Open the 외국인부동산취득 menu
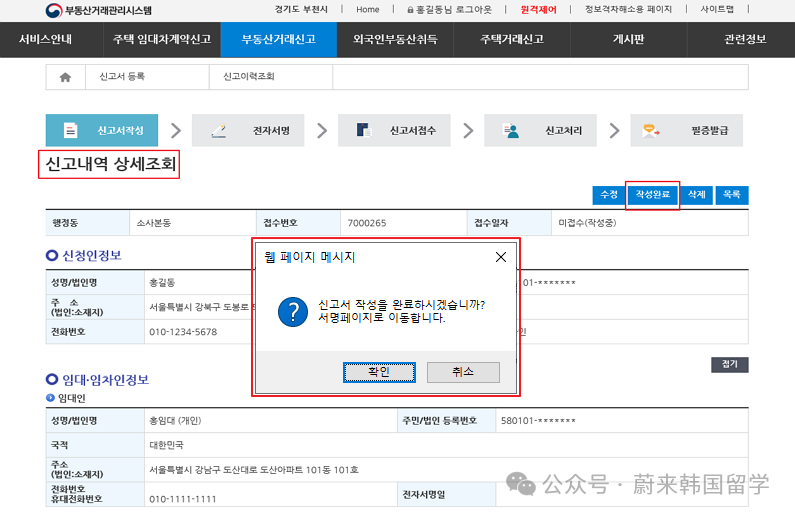 point(395,40)
